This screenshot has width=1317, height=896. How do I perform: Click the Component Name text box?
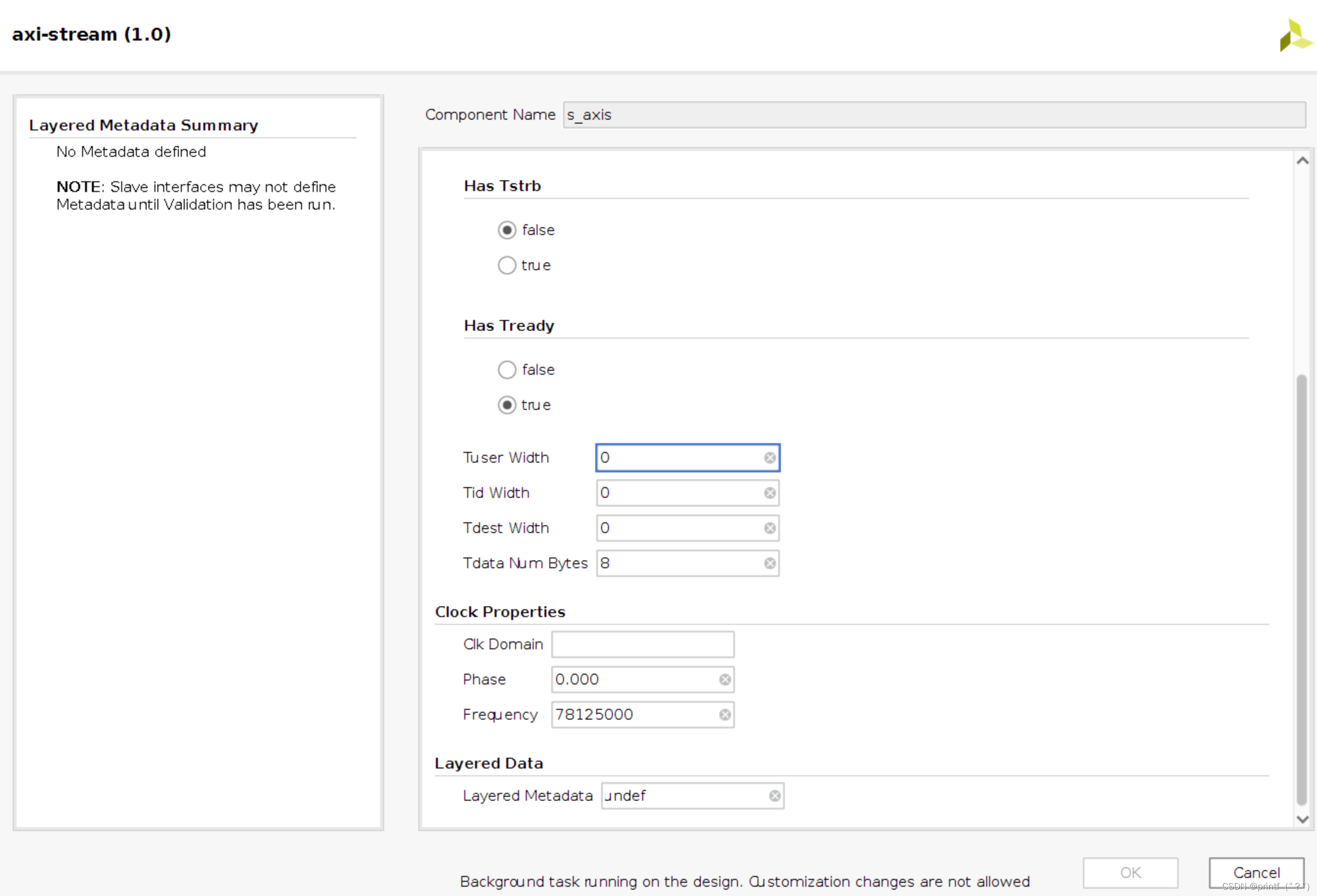coord(933,115)
